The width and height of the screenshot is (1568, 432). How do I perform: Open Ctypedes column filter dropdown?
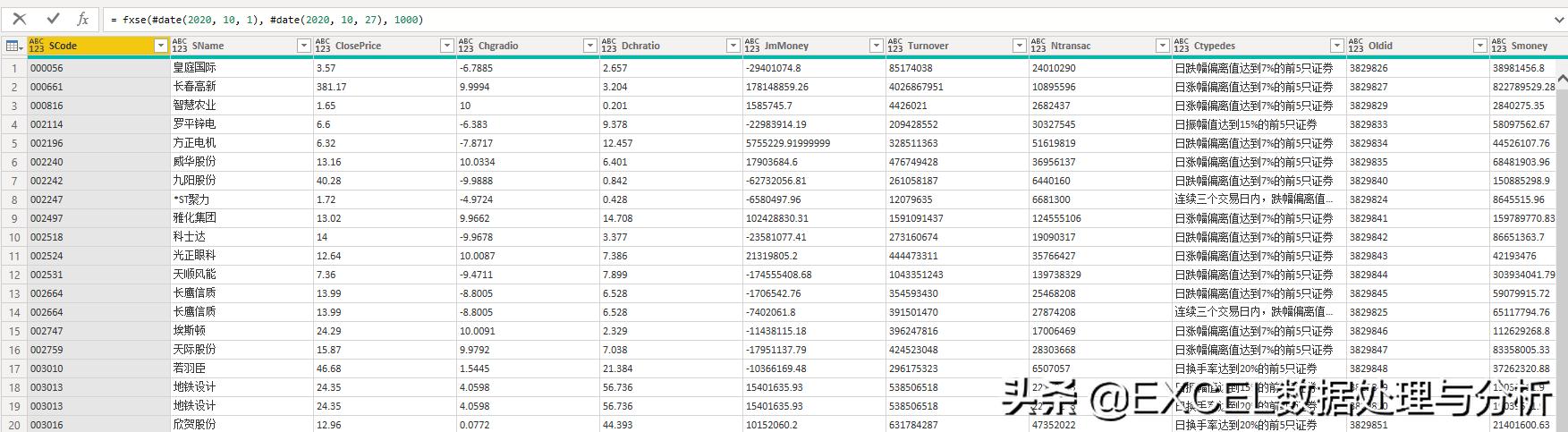click(1337, 46)
